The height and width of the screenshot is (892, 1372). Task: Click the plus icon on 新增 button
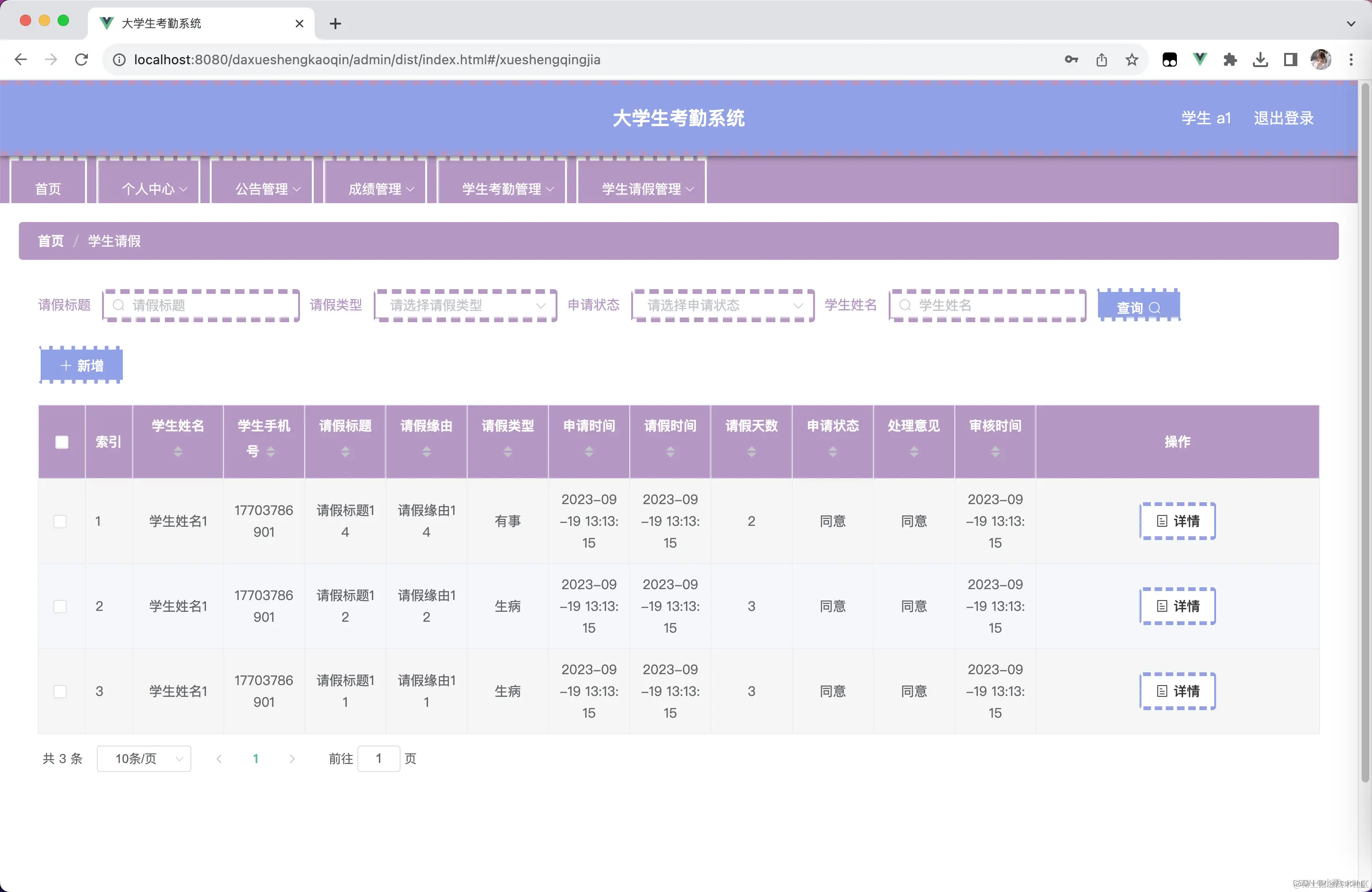pos(65,365)
